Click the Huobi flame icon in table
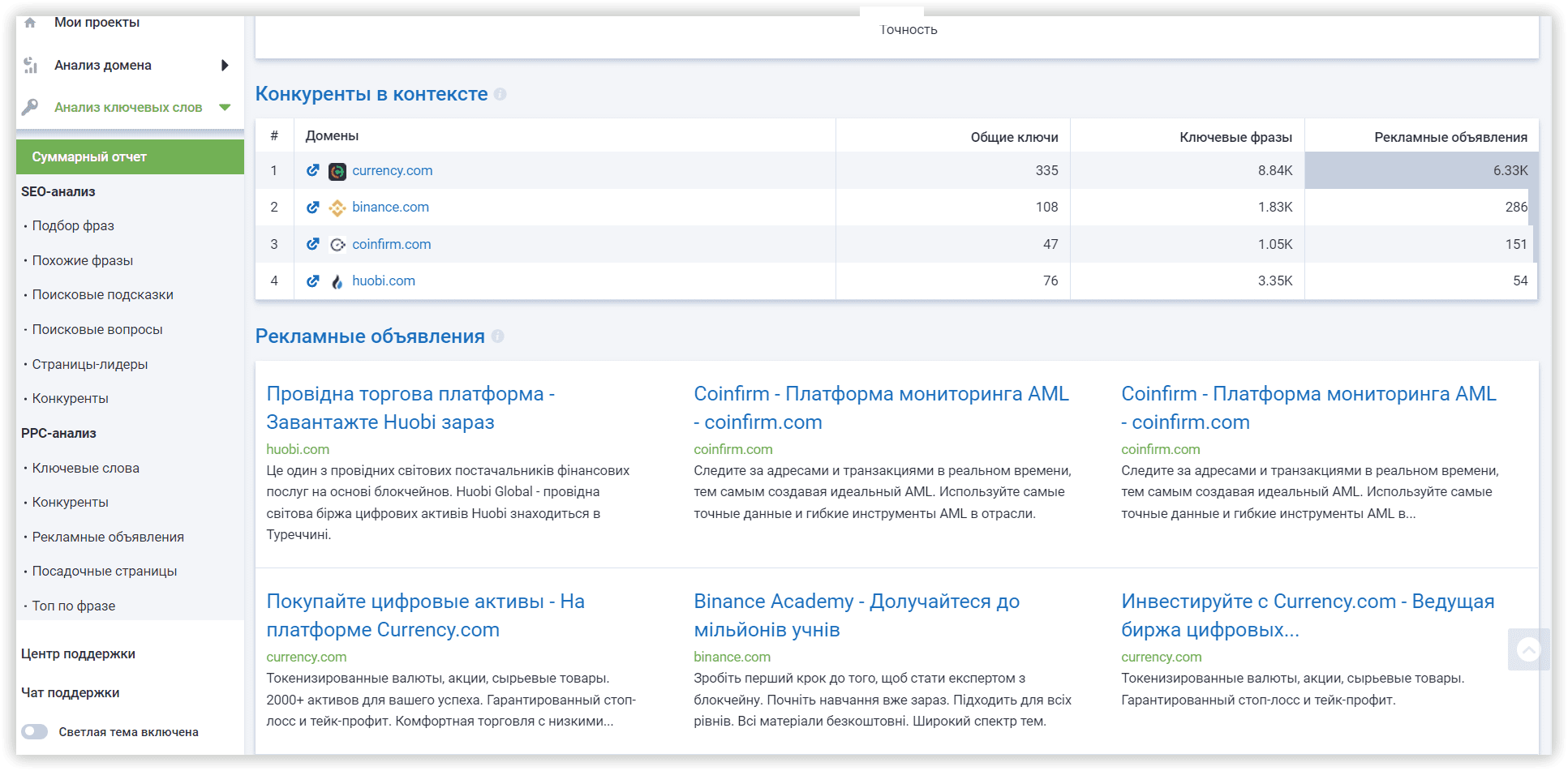 pyautogui.click(x=337, y=281)
